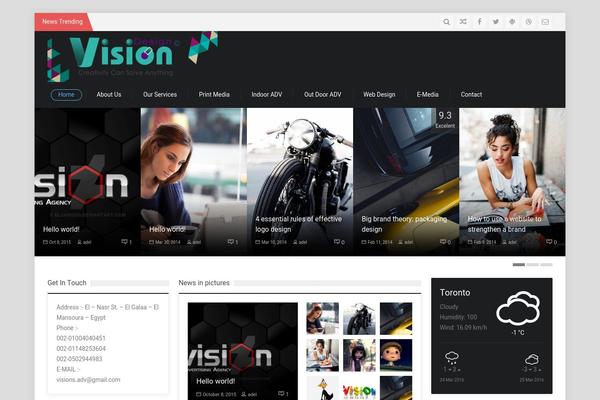Open the purple-haired doll thumbnail
The width and height of the screenshot is (600, 400).
click(359, 355)
